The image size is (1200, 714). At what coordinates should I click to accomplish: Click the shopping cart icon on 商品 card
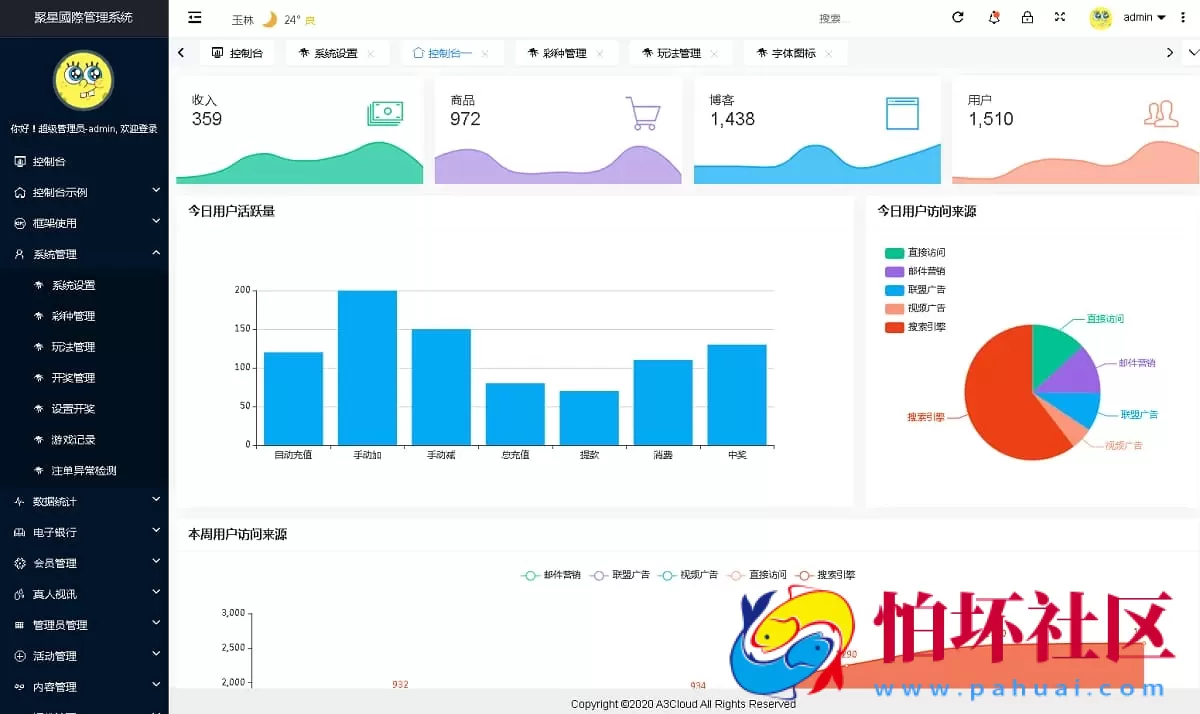tap(643, 113)
